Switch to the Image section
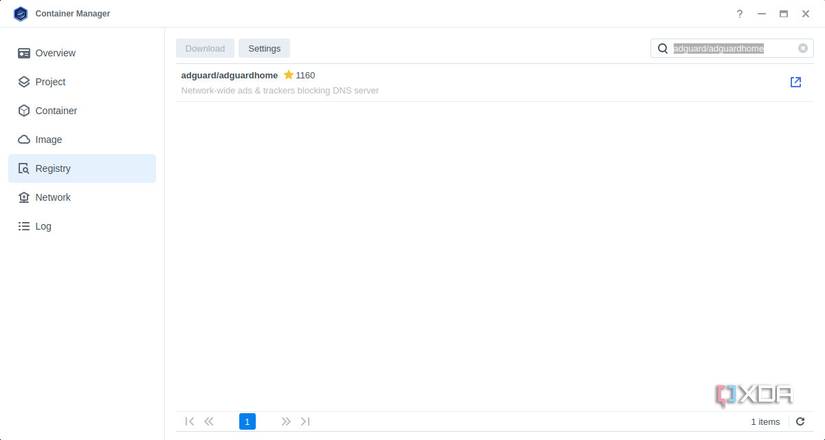825x440 pixels. pos(82,140)
